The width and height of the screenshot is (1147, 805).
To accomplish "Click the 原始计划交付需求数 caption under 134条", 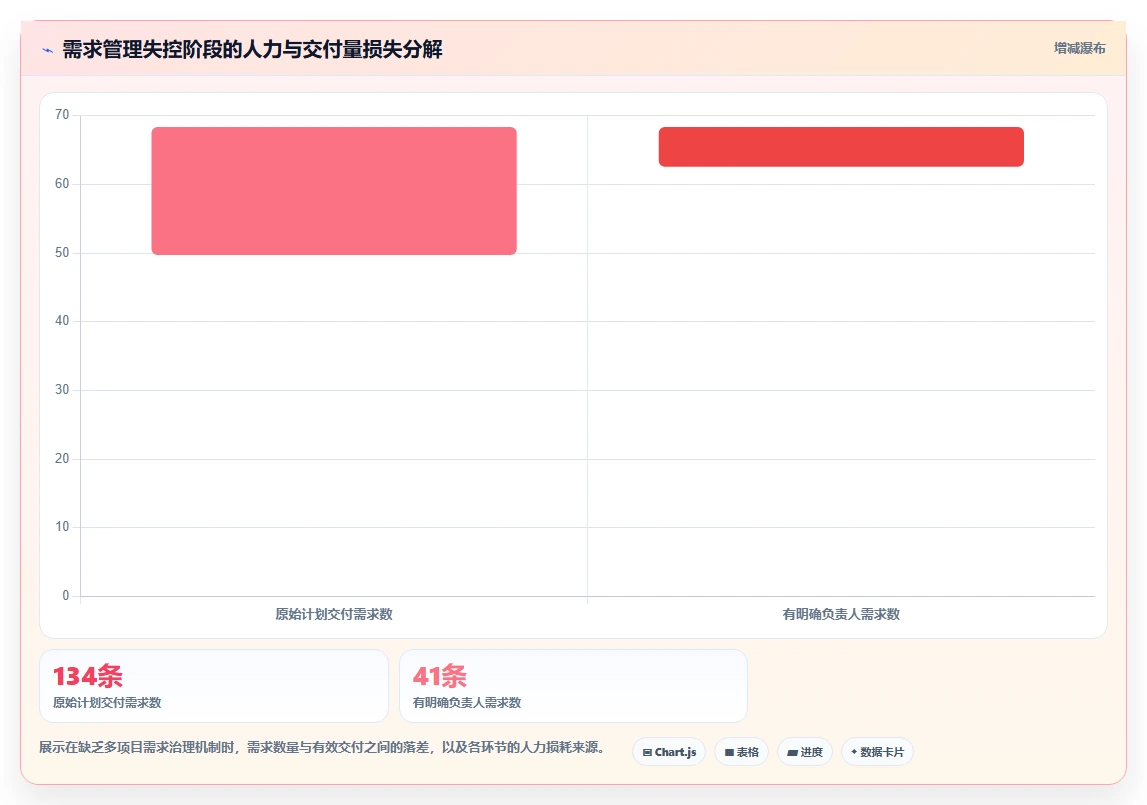I will click(107, 703).
